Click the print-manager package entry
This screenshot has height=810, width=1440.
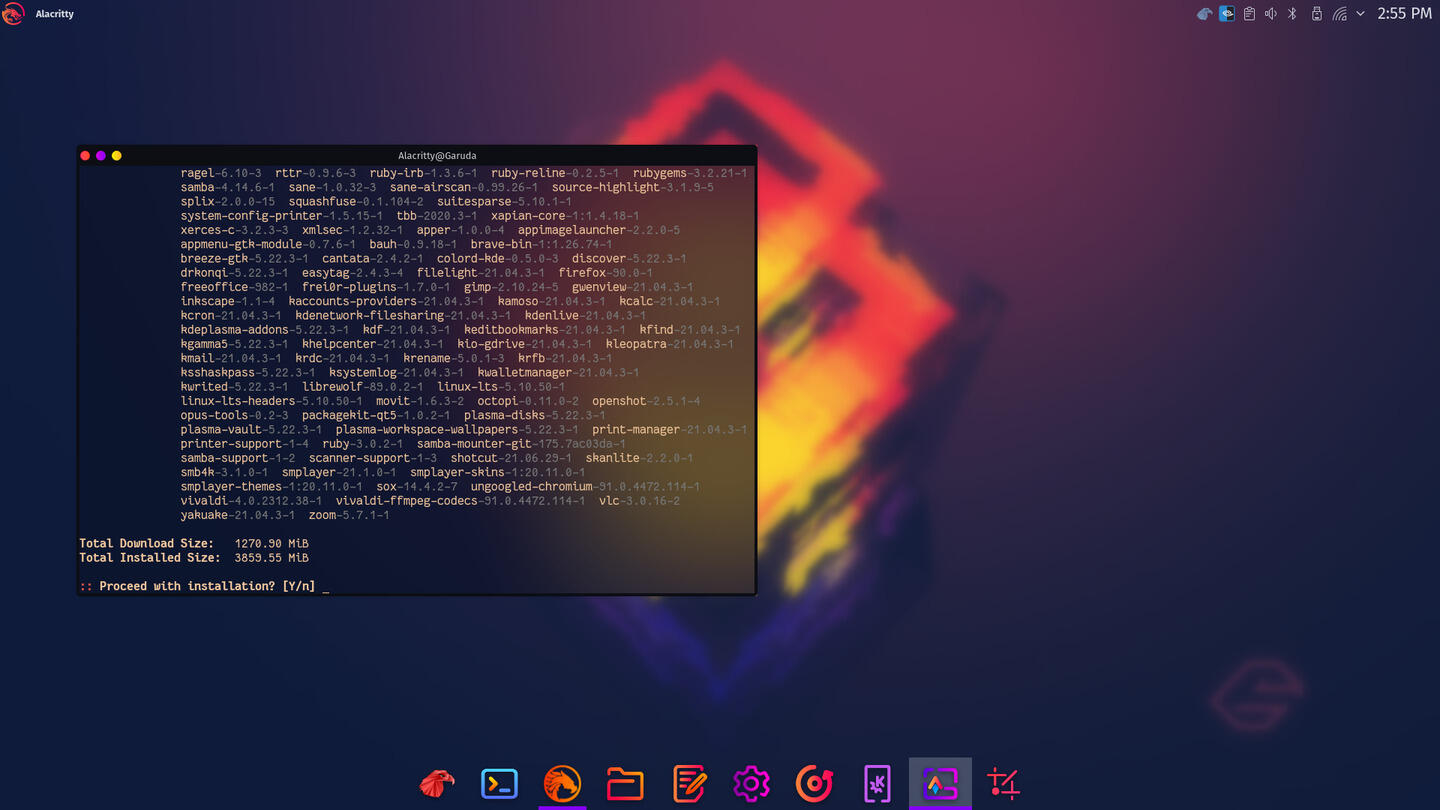tap(669, 429)
